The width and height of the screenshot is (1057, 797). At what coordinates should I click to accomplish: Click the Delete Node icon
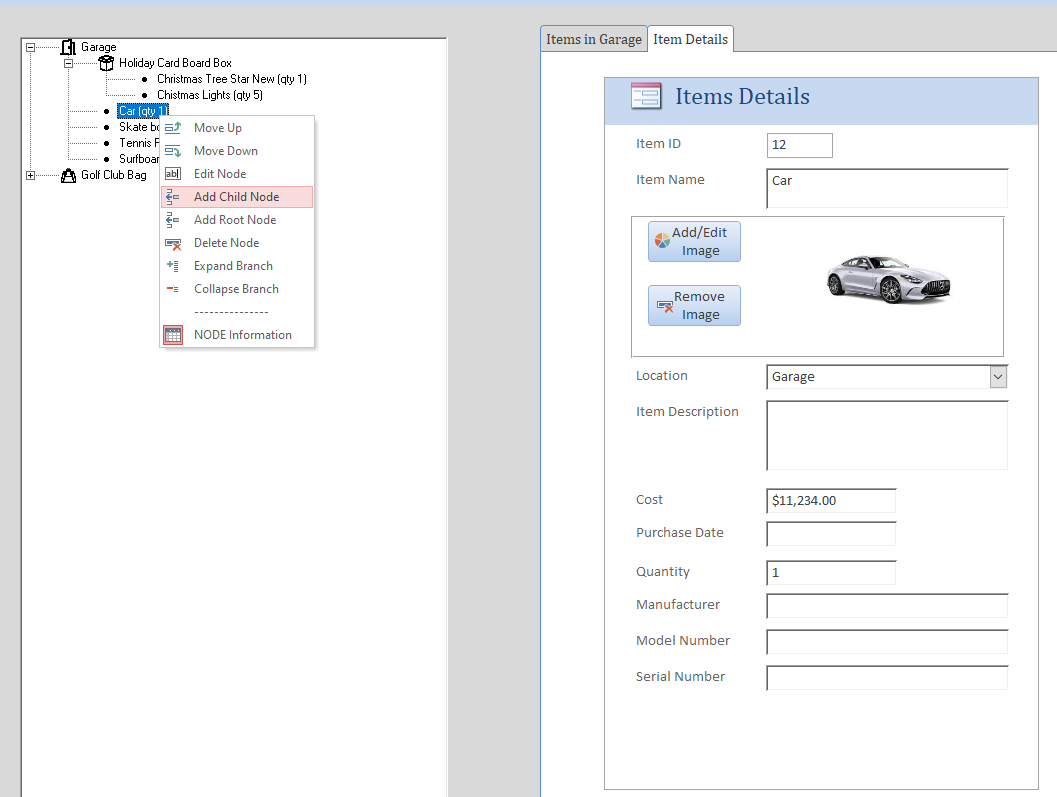click(173, 243)
